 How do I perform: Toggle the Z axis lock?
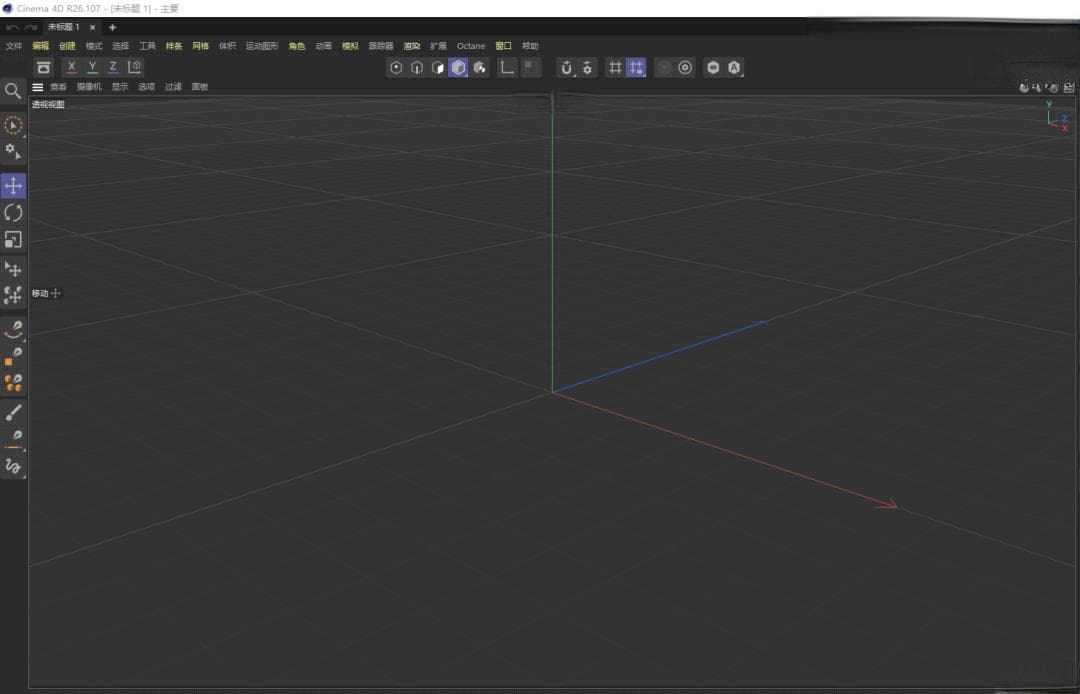113,67
